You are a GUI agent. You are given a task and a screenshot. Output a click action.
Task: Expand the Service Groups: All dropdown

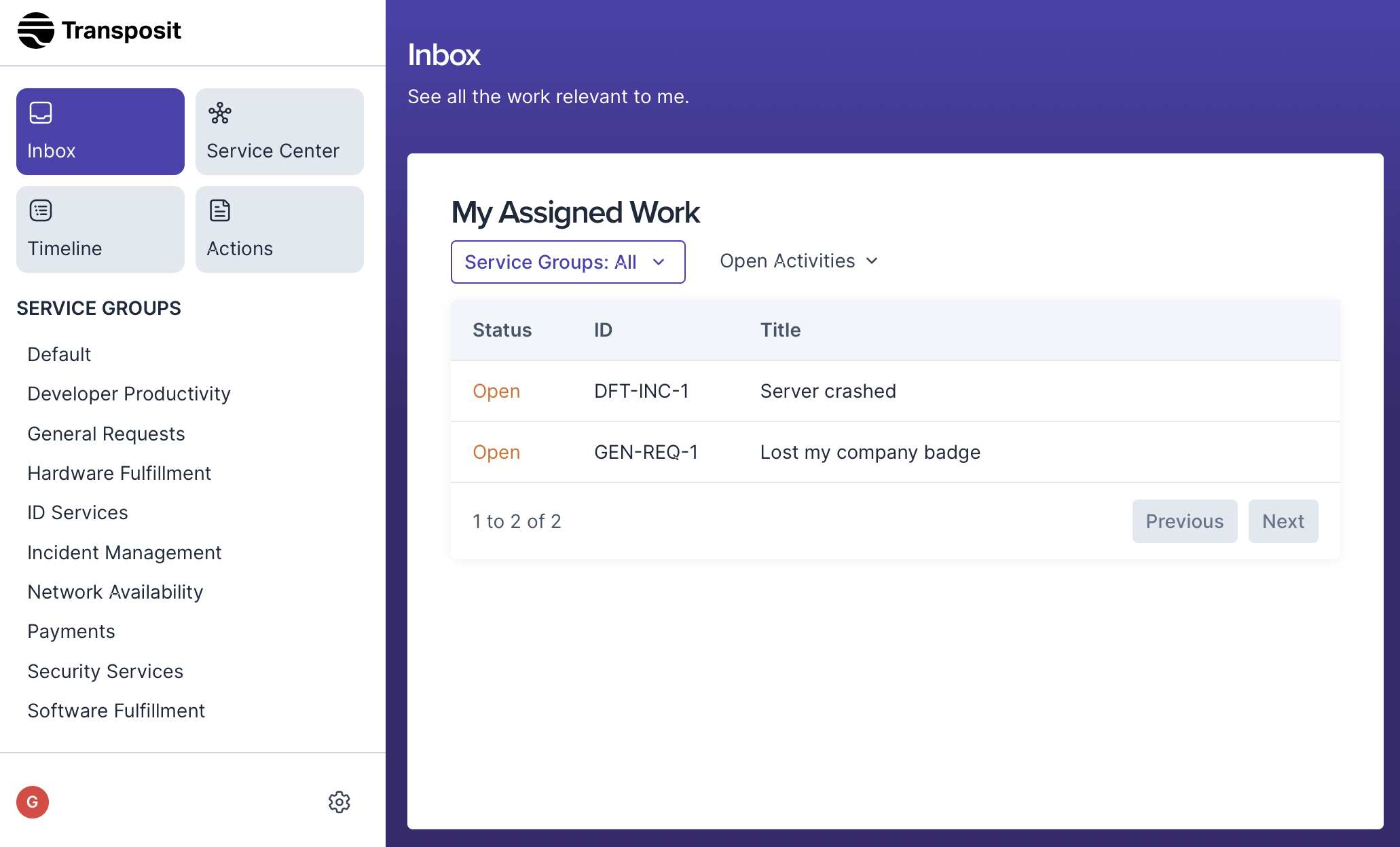pos(568,262)
